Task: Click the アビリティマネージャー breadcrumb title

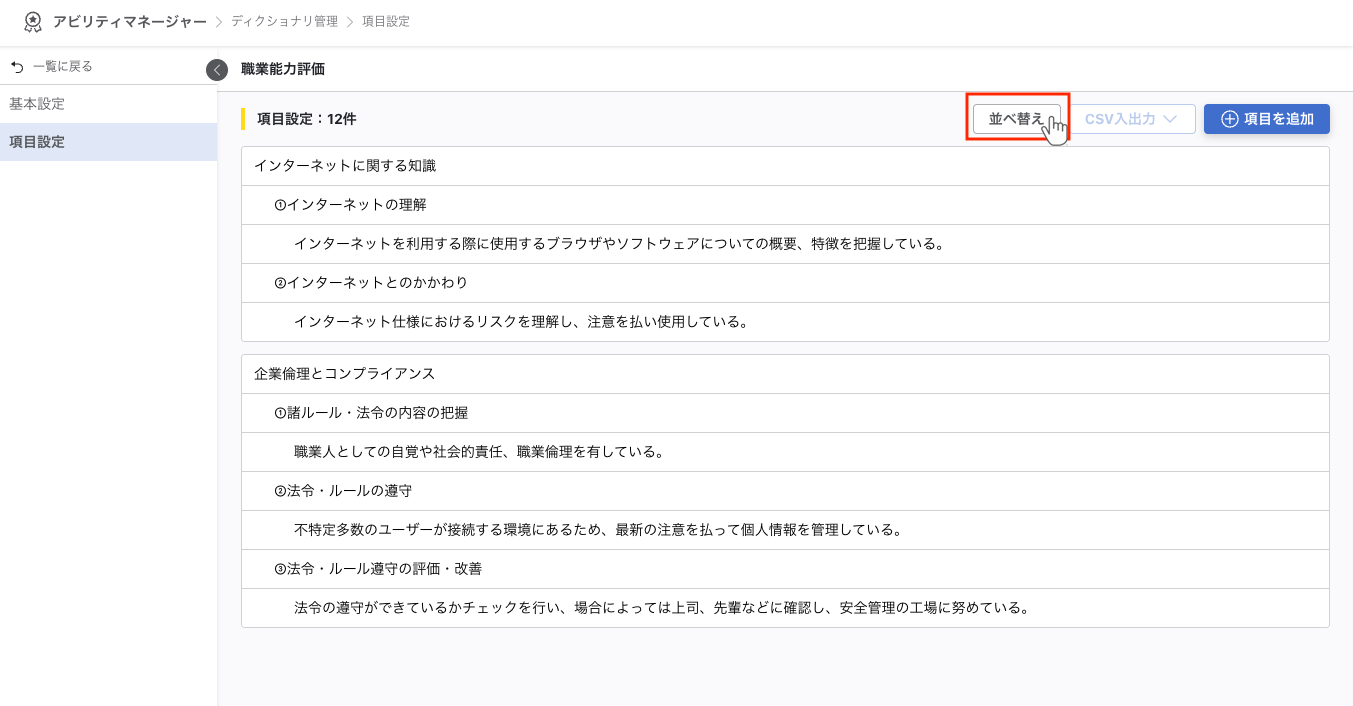Action: 130,21
